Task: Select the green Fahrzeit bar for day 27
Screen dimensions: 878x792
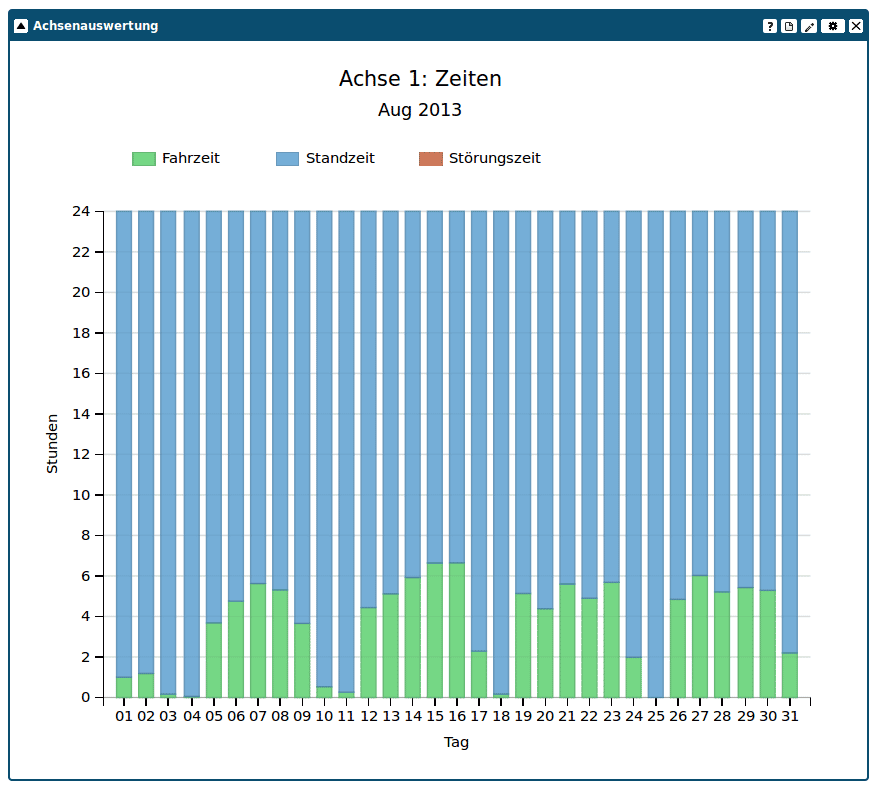Action: (700, 636)
